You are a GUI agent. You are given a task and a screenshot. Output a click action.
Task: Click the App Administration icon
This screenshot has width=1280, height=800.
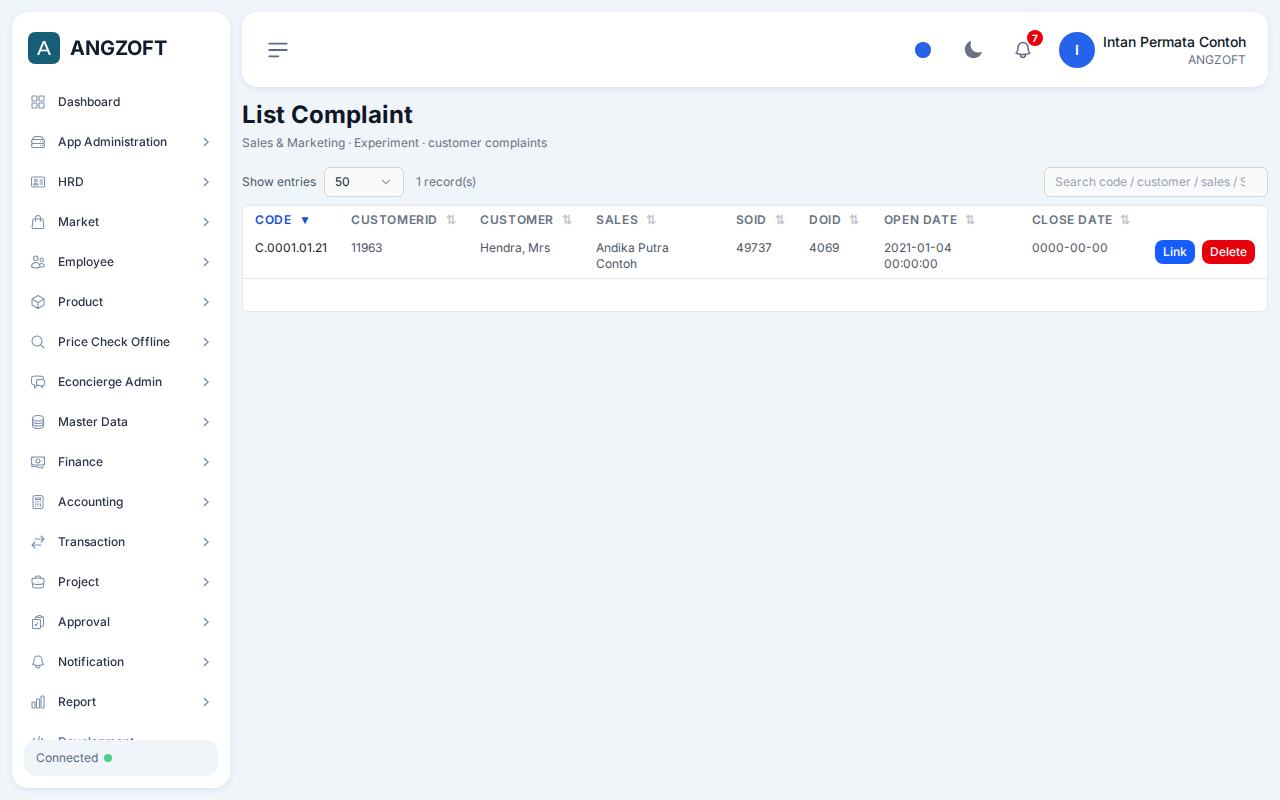[38, 142]
